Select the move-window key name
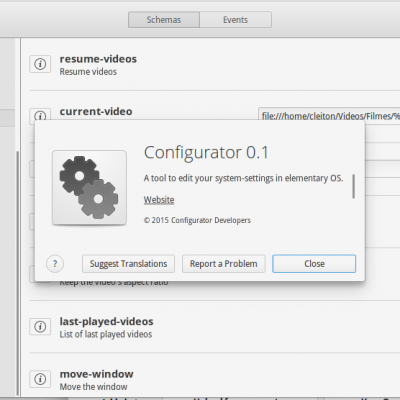 tap(96, 374)
